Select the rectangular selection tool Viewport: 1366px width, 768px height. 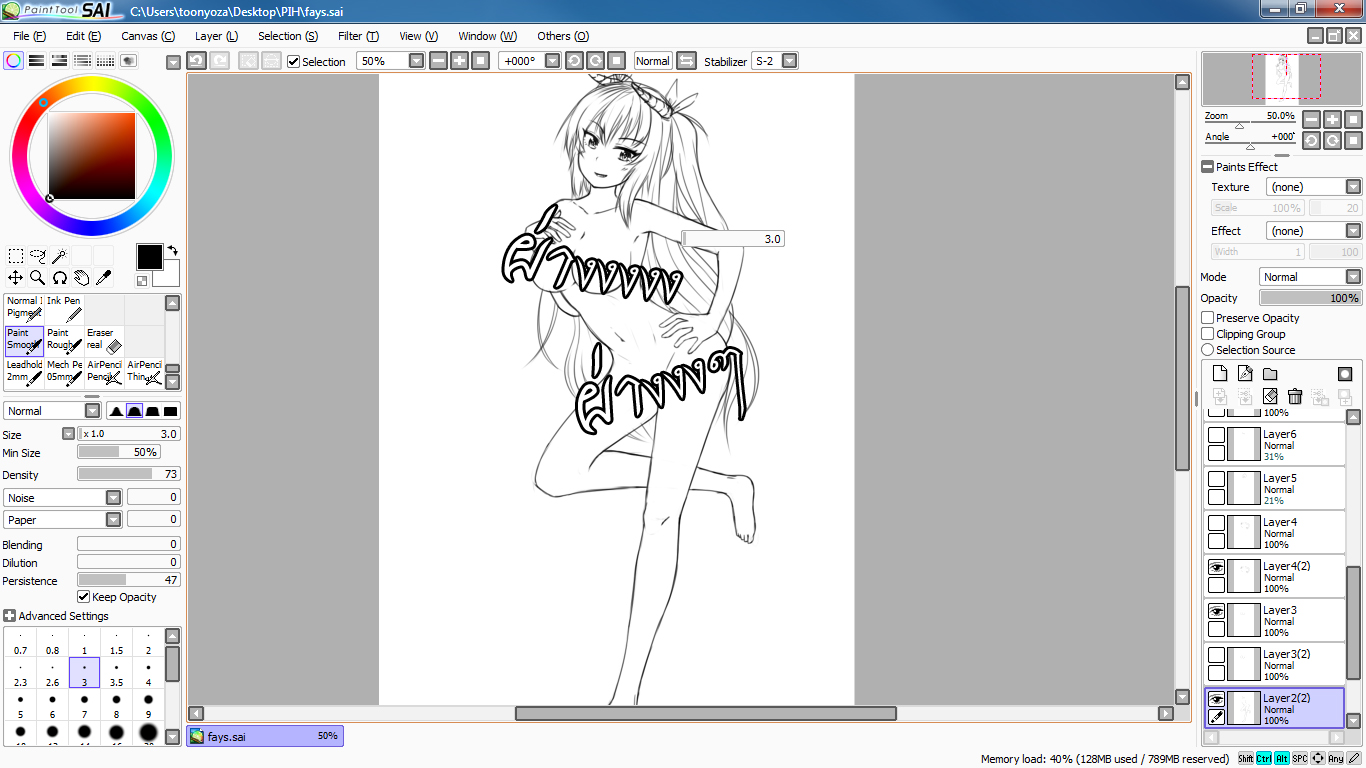coord(16,256)
